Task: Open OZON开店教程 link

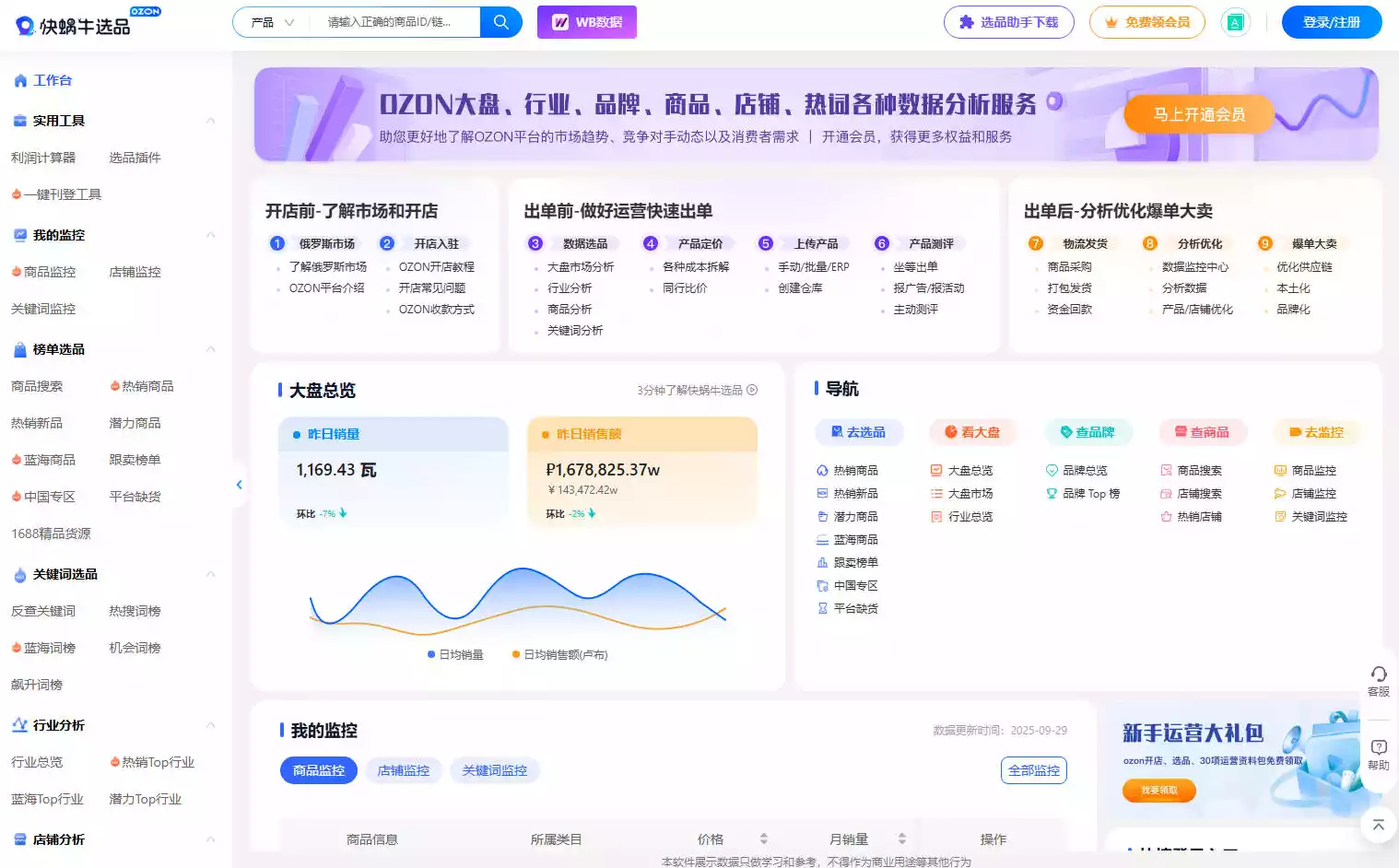Action: 436,266
